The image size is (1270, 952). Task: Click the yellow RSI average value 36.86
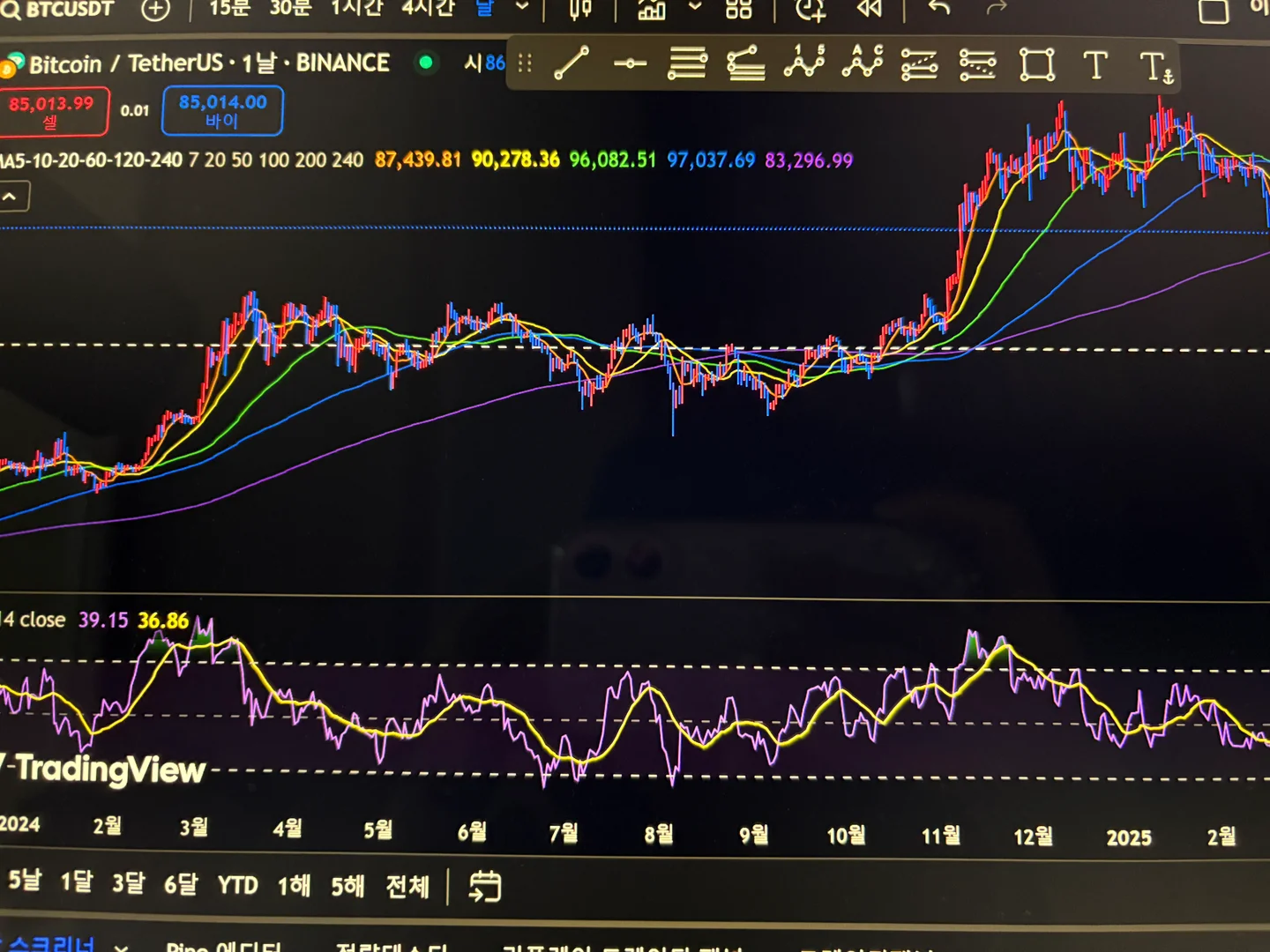(x=163, y=621)
